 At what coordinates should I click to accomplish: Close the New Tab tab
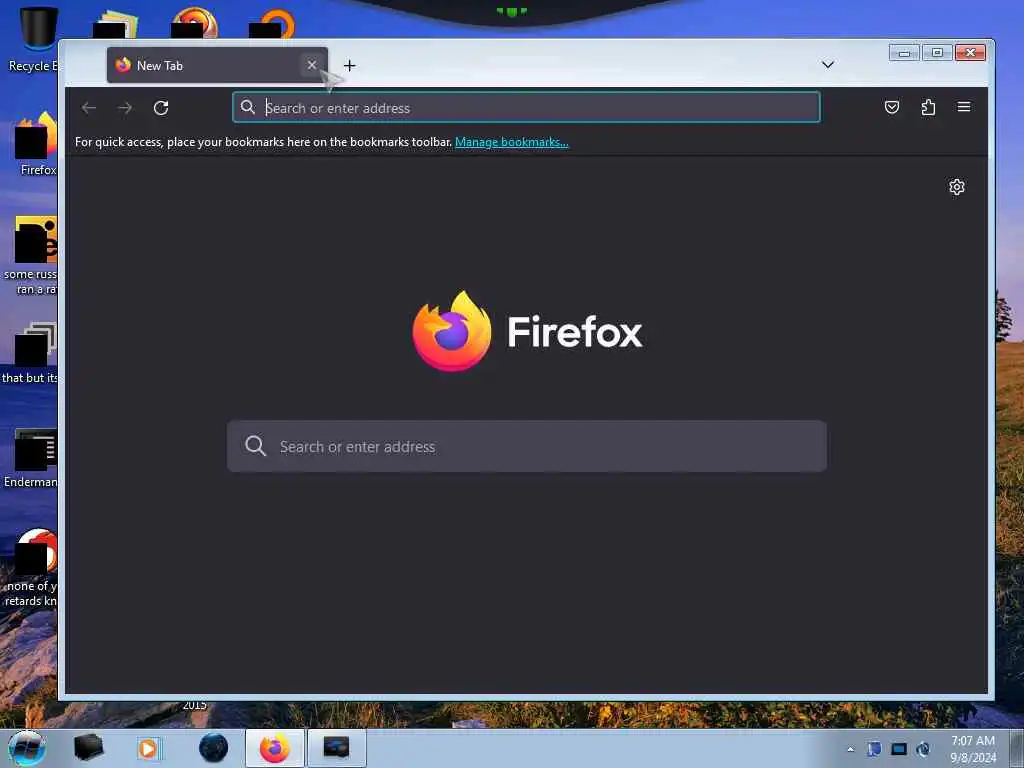[x=312, y=65]
